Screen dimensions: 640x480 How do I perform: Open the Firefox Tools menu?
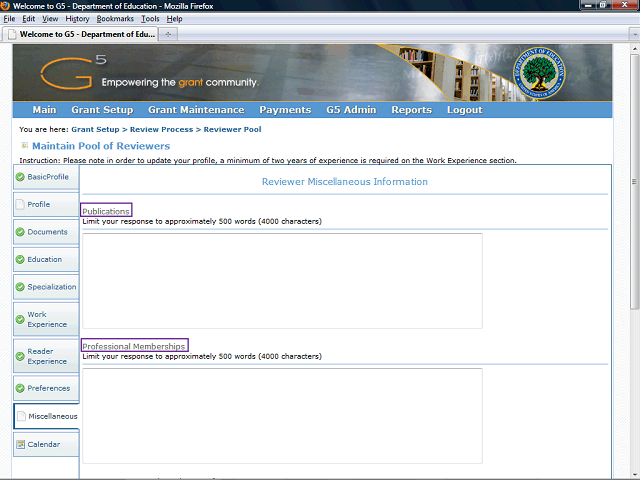click(150, 19)
